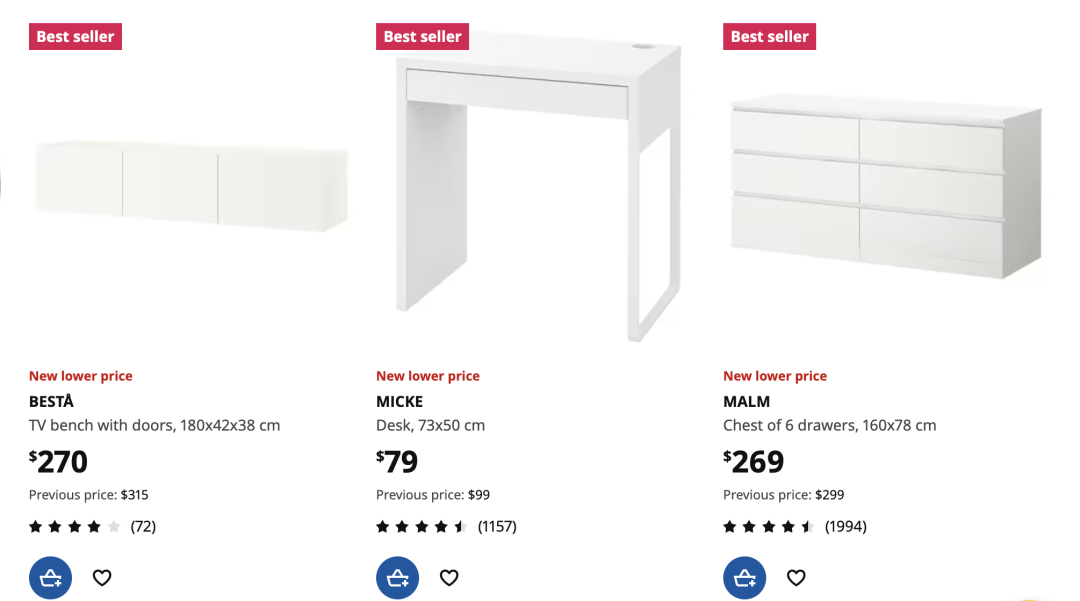
Task: Add MALM chest to shopping bag
Action: [745, 578]
